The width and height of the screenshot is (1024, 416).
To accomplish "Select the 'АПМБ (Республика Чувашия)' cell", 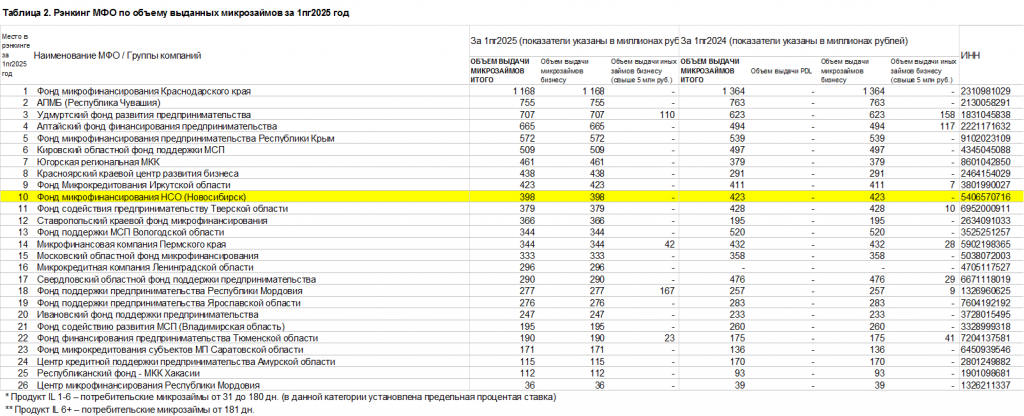I will pyautogui.click(x=99, y=103).
